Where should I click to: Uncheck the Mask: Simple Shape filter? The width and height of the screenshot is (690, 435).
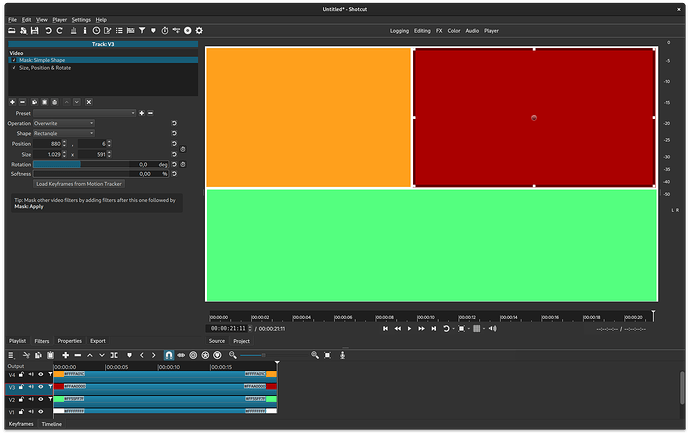[x=13, y=60]
